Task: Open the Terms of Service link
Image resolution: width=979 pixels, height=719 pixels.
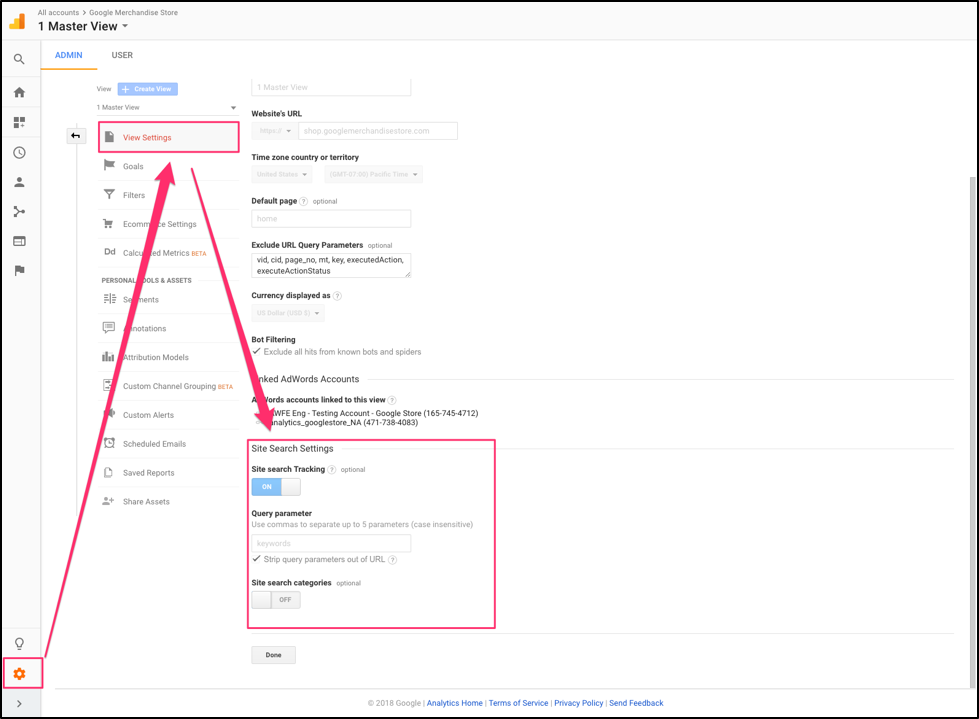Action: [x=518, y=703]
